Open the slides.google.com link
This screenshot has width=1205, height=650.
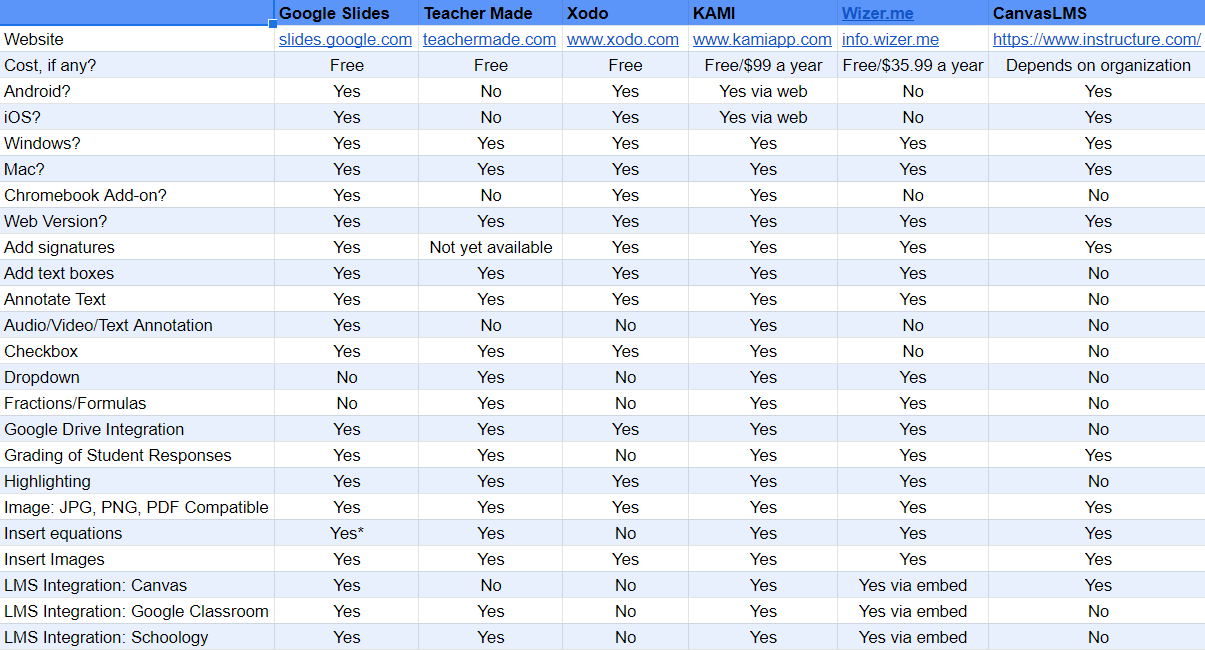[x=345, y=39]
